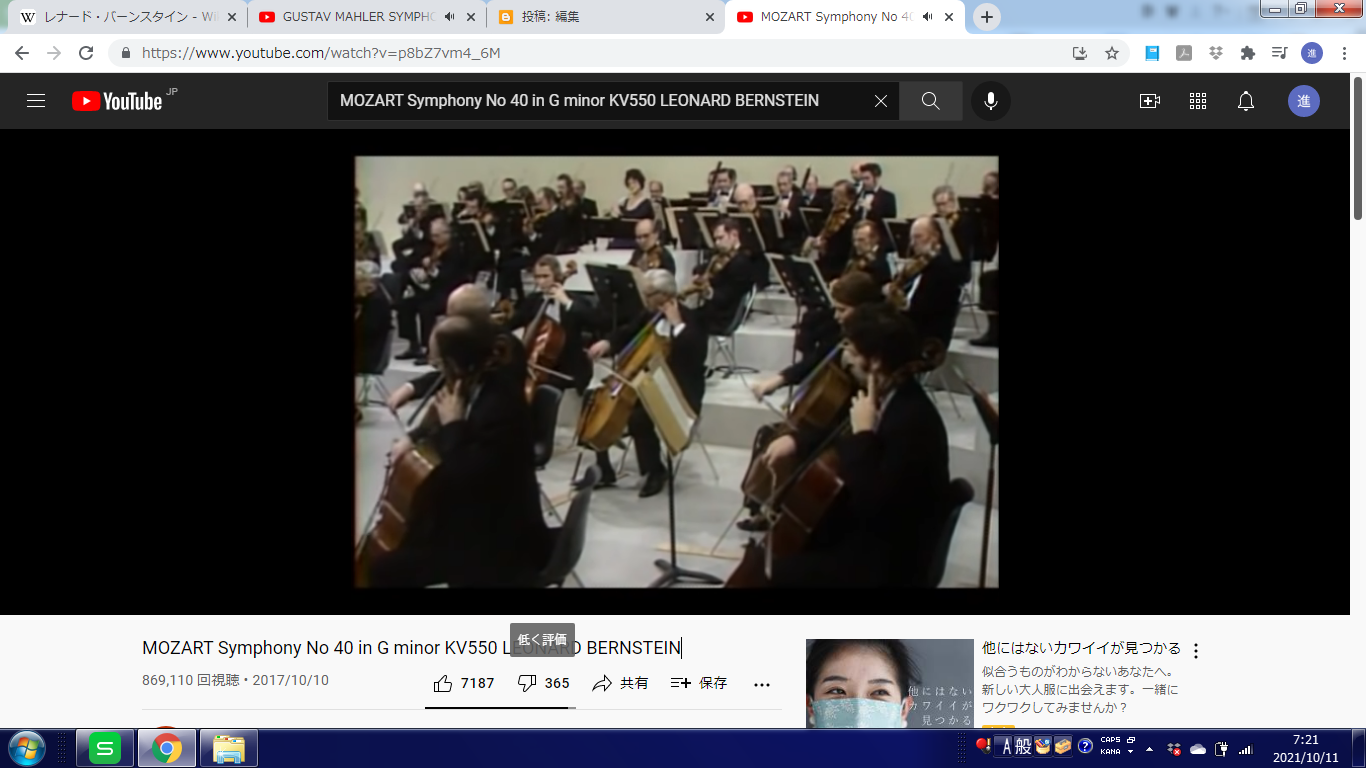Image resolution: width=1366 pixels, height=768 pixels.
Task: Open File Explorer from the taskbar
Action: pyautogui.click(x=229, y=748)
